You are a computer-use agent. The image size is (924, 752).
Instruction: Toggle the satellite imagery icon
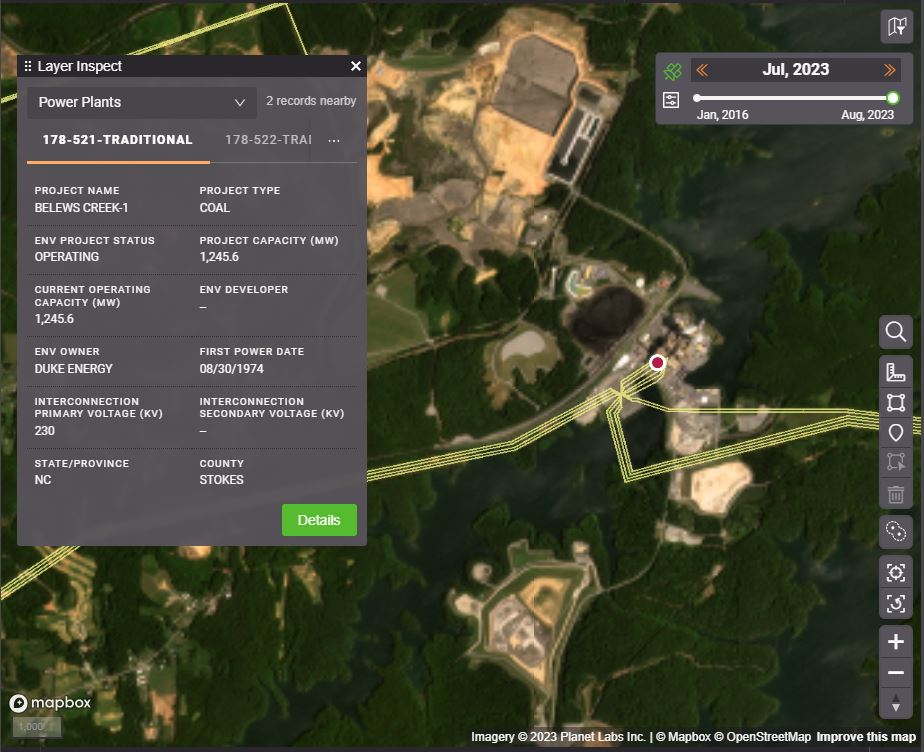(x=673, y=70)
